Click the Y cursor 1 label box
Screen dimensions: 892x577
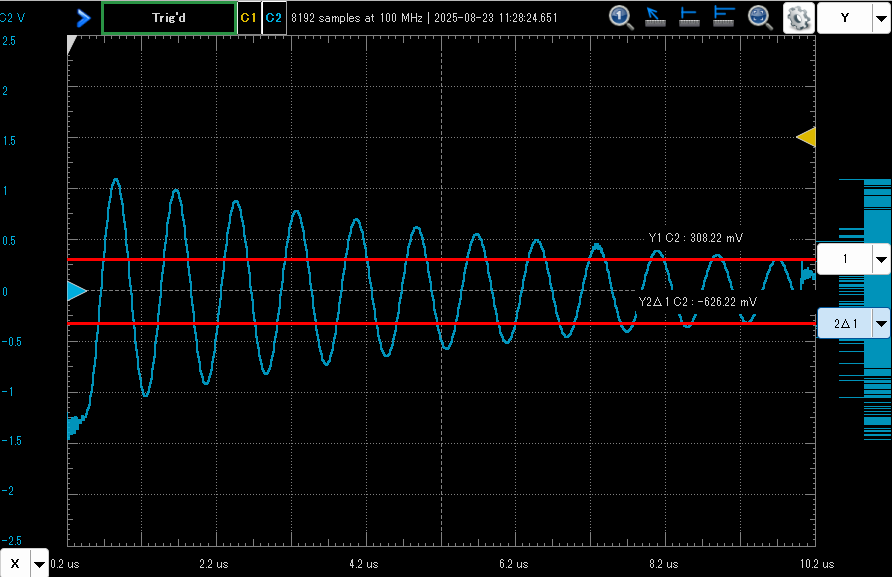pyautogui.click(x=845, y=259)
